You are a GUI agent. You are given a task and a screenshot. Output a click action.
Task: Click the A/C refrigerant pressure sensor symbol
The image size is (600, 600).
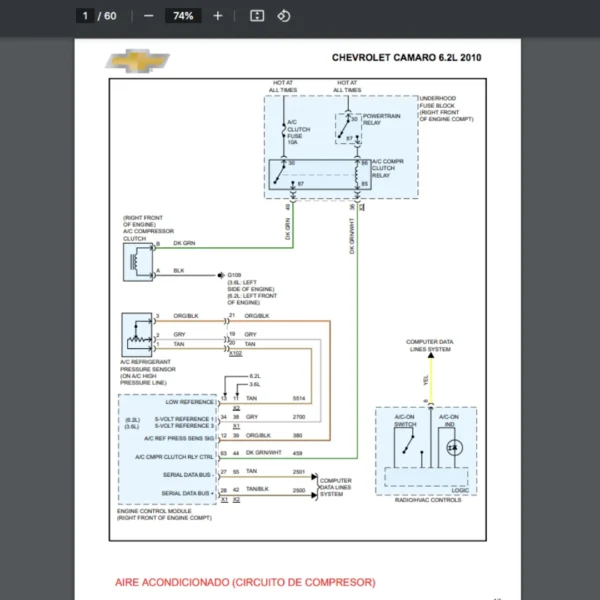click(134, 332)
